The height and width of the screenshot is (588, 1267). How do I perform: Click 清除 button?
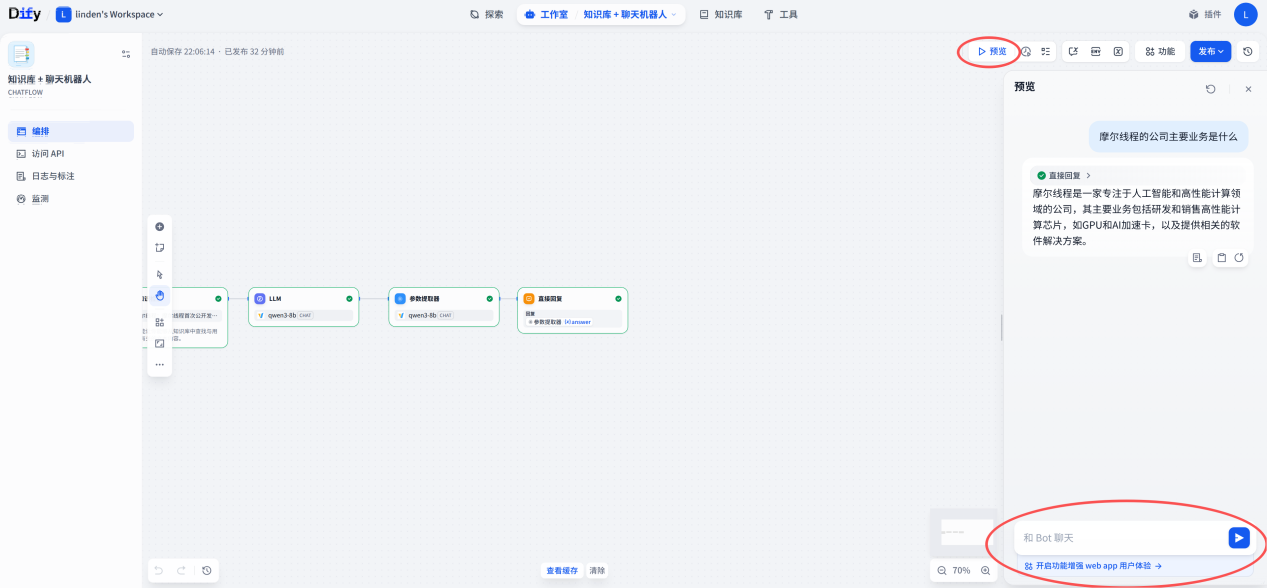coord(596,570)
